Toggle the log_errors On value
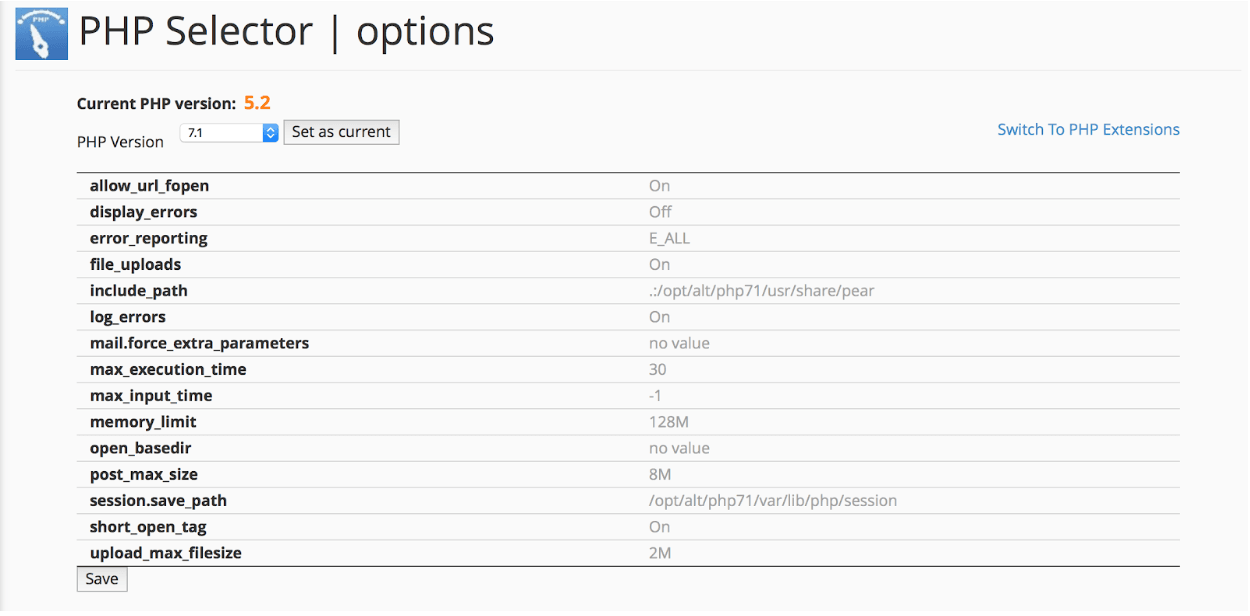Viewport: 1250px width, 616px height. coord(659,317)
